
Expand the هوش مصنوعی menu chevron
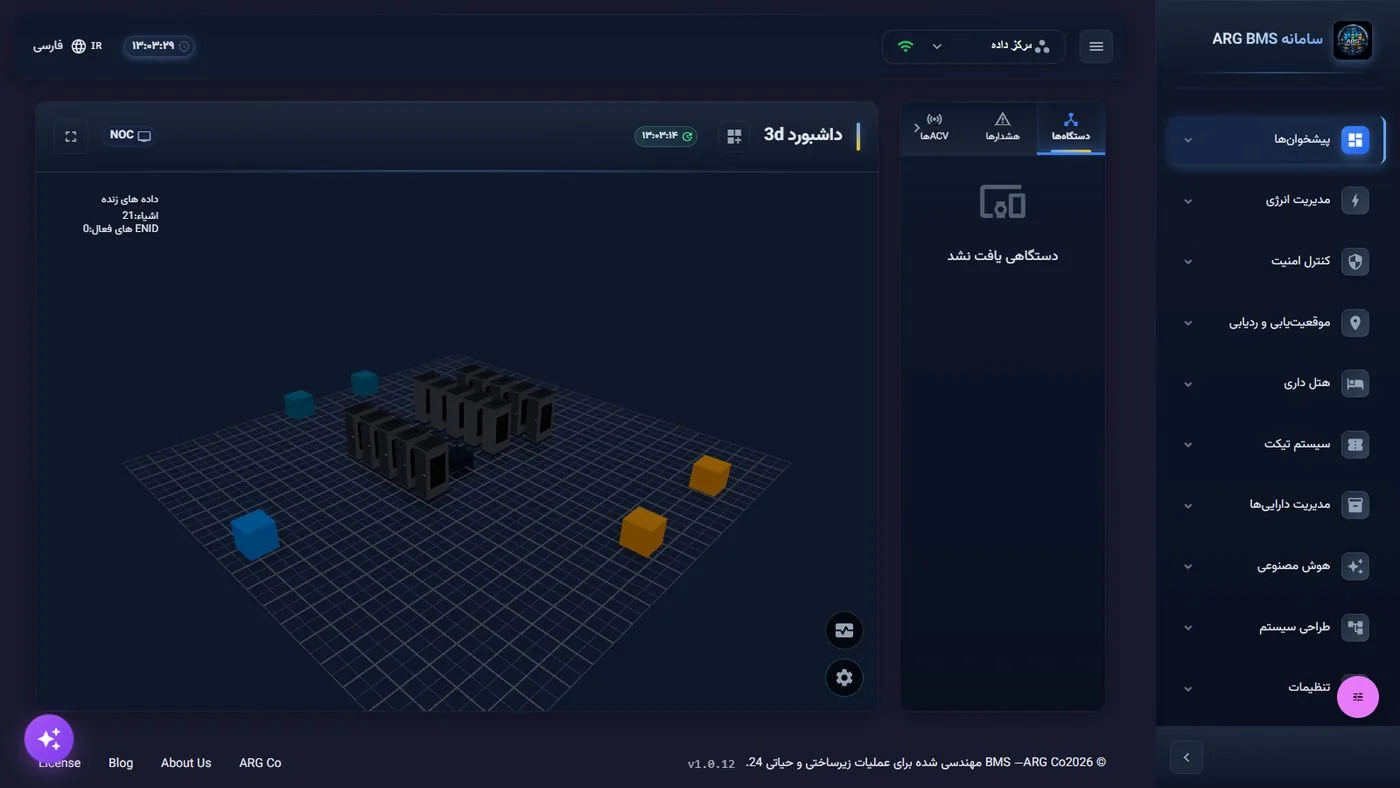[x=1188, y=566]
